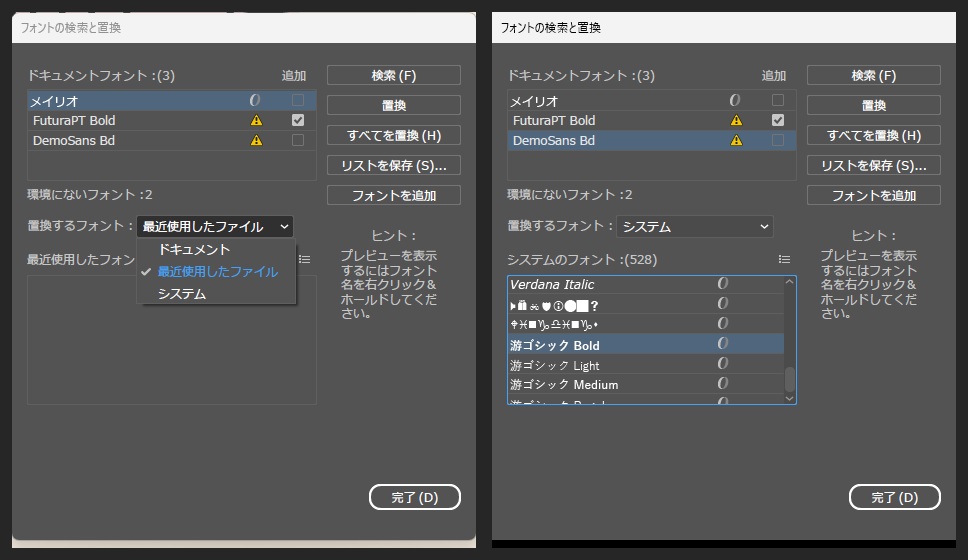The height and width of the screenshot is (560, 968).
Task: Click system font list scrollbar thumb
Action: (x=790, y=380)
